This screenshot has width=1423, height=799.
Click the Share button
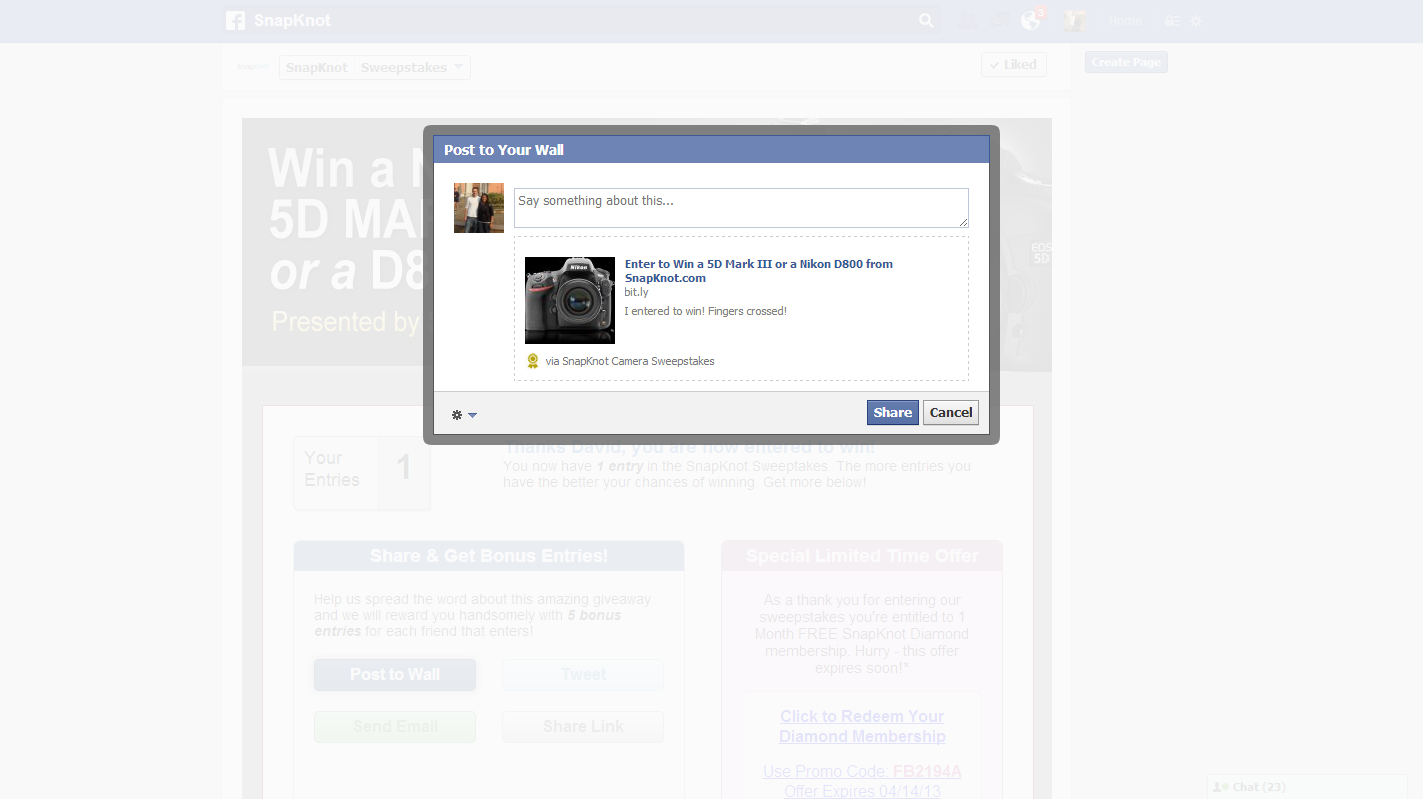click(x=893, y=412)
